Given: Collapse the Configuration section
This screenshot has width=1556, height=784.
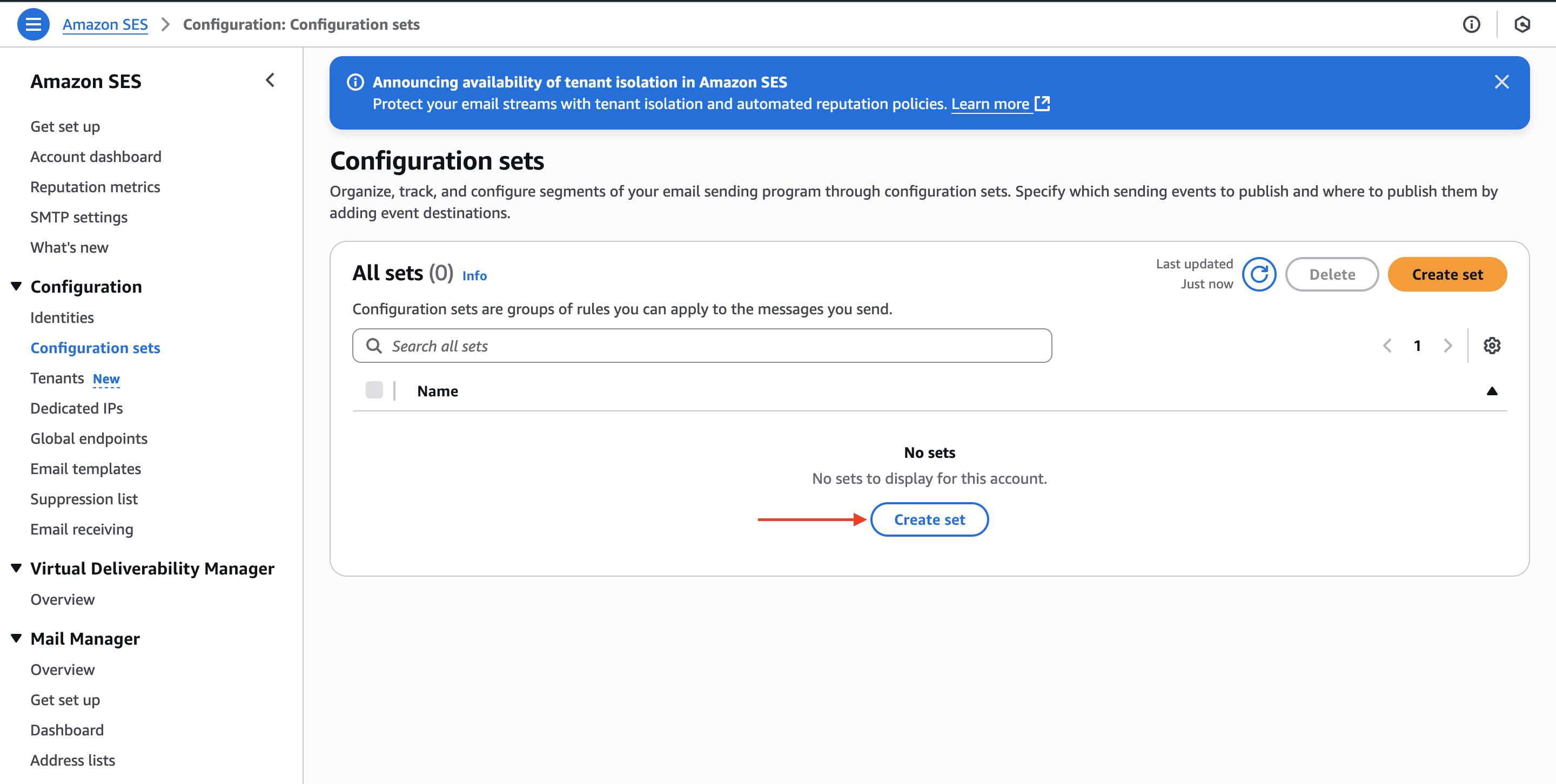Looking at the screenshot, I should 16,286.
